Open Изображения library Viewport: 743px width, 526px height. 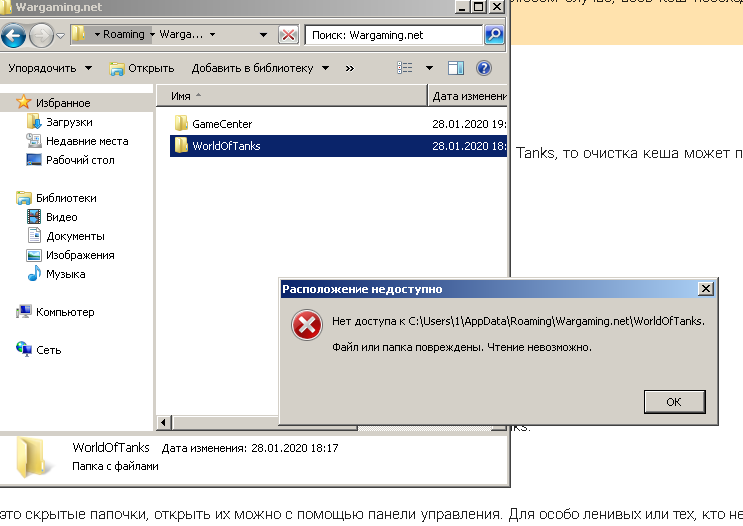tap(80, 255)
